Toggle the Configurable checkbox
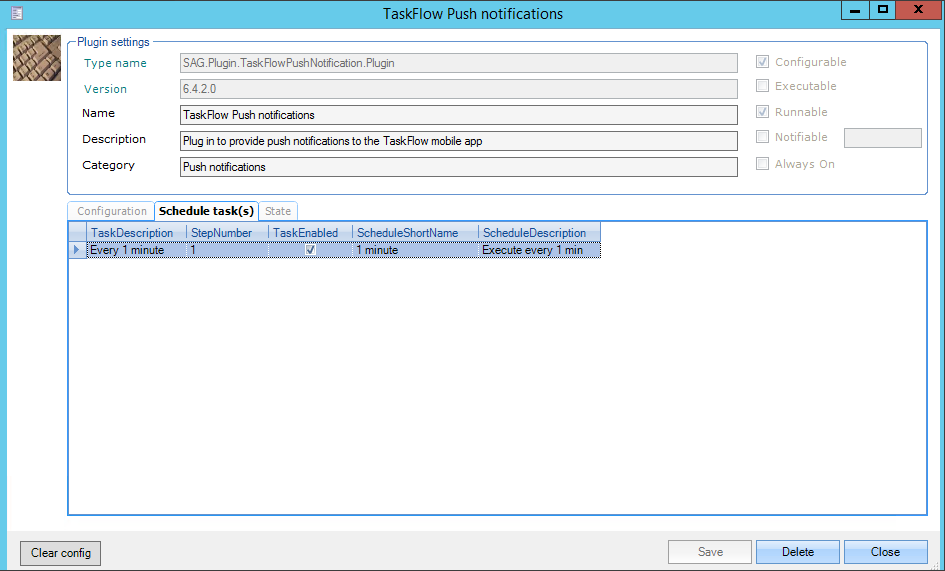The image size is (945, 571). pyautogui.click(x=762, y=62)
